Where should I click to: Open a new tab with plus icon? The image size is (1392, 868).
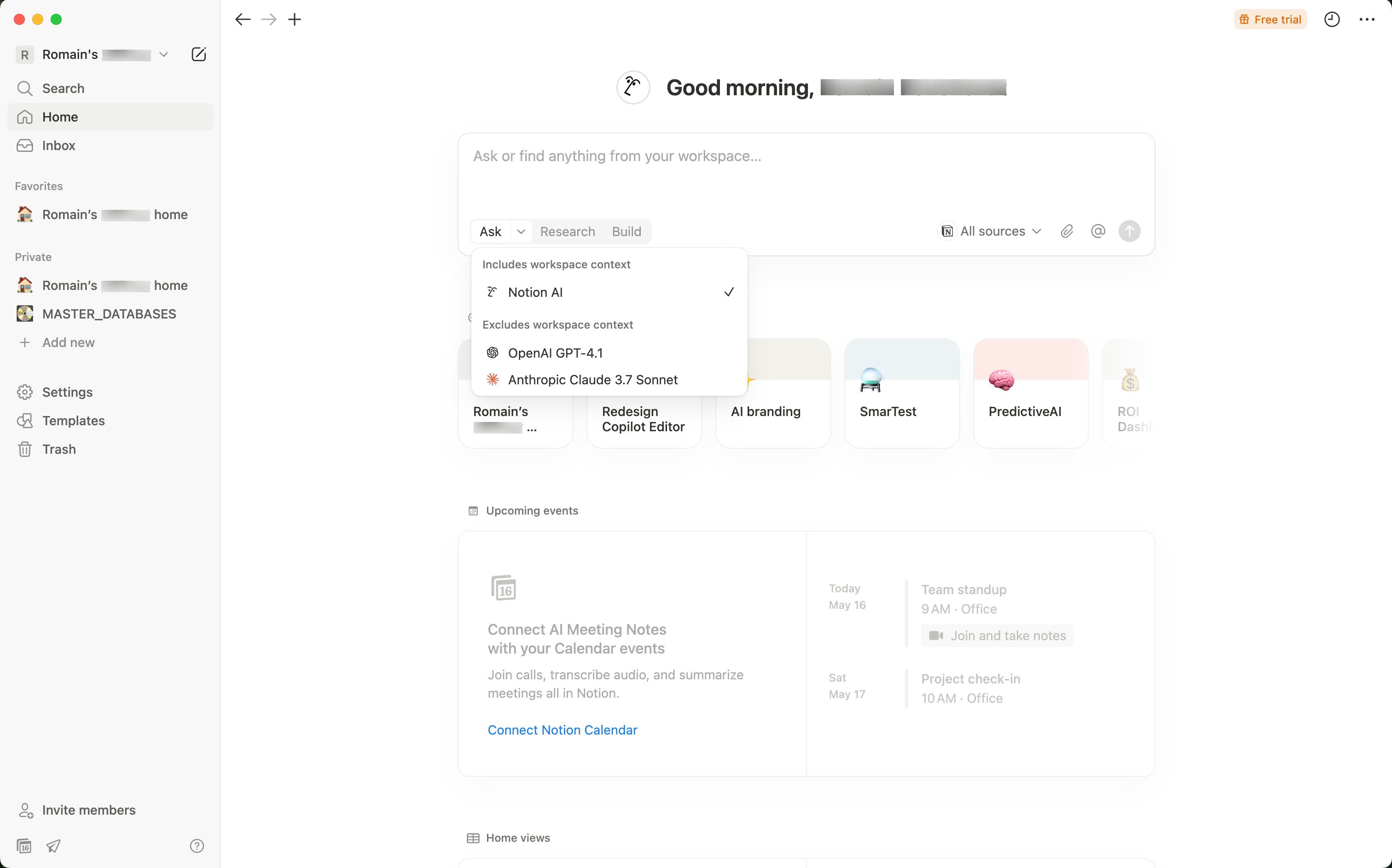tap(295, 19)
